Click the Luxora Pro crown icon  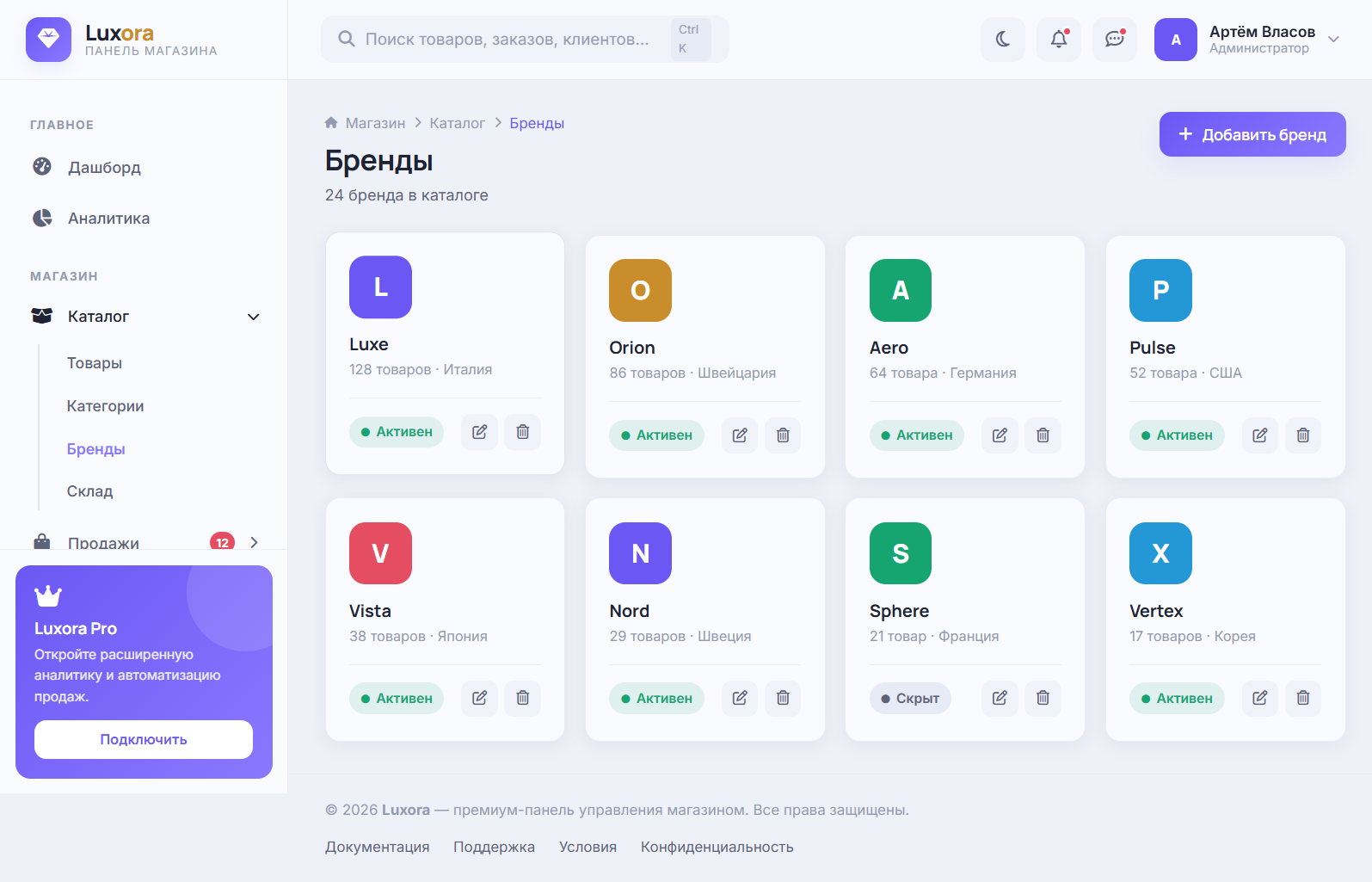pos(48,595)
